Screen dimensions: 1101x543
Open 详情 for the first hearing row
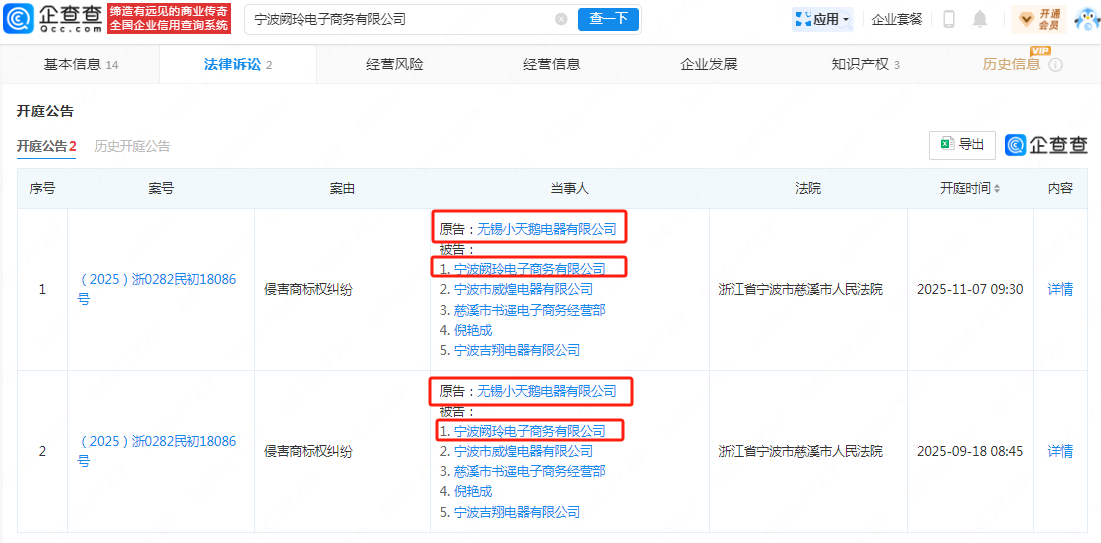tap(1060, 290)
